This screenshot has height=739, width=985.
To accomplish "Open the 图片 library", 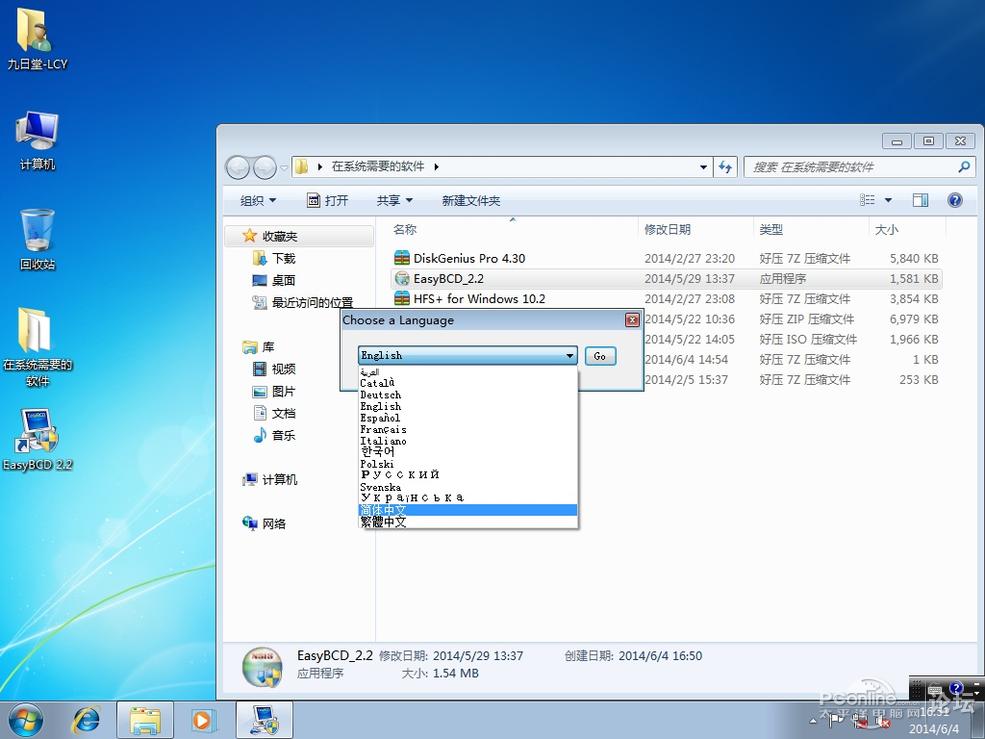I will point(275,391).
